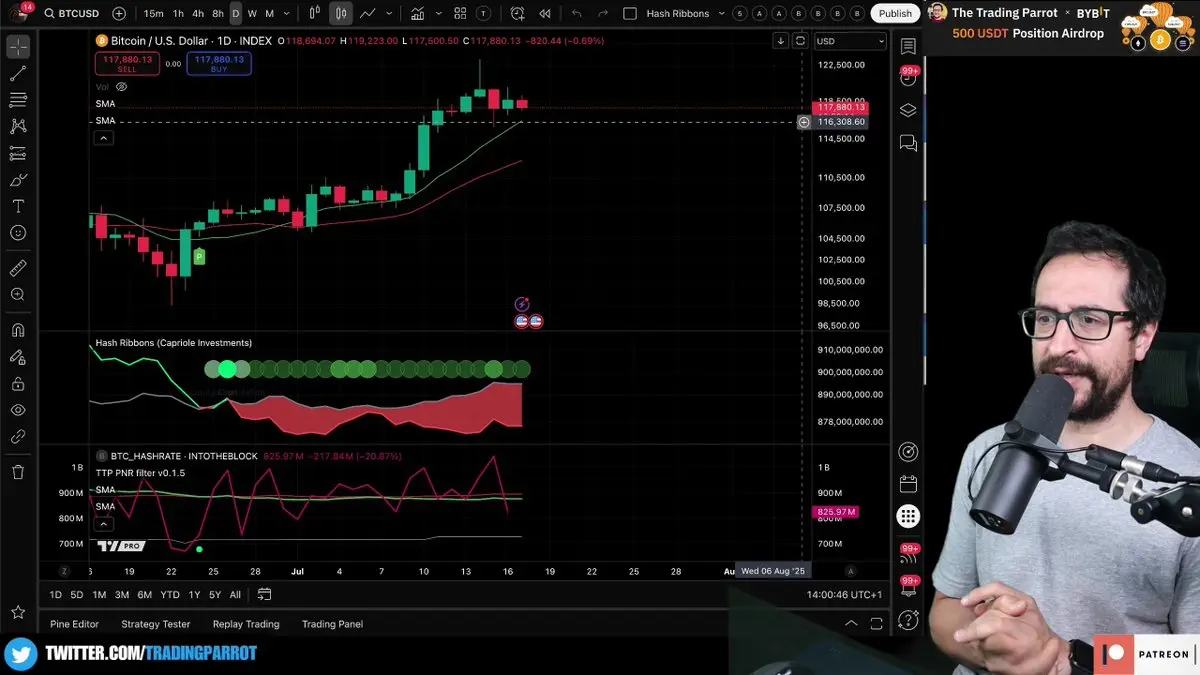Undo the last chart action

(577, 14)
